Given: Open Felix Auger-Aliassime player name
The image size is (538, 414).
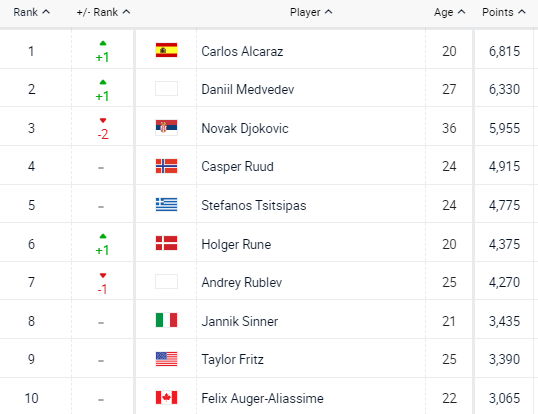Looking at the screenshot, I should pyautogui.click(x=262, y=398).
